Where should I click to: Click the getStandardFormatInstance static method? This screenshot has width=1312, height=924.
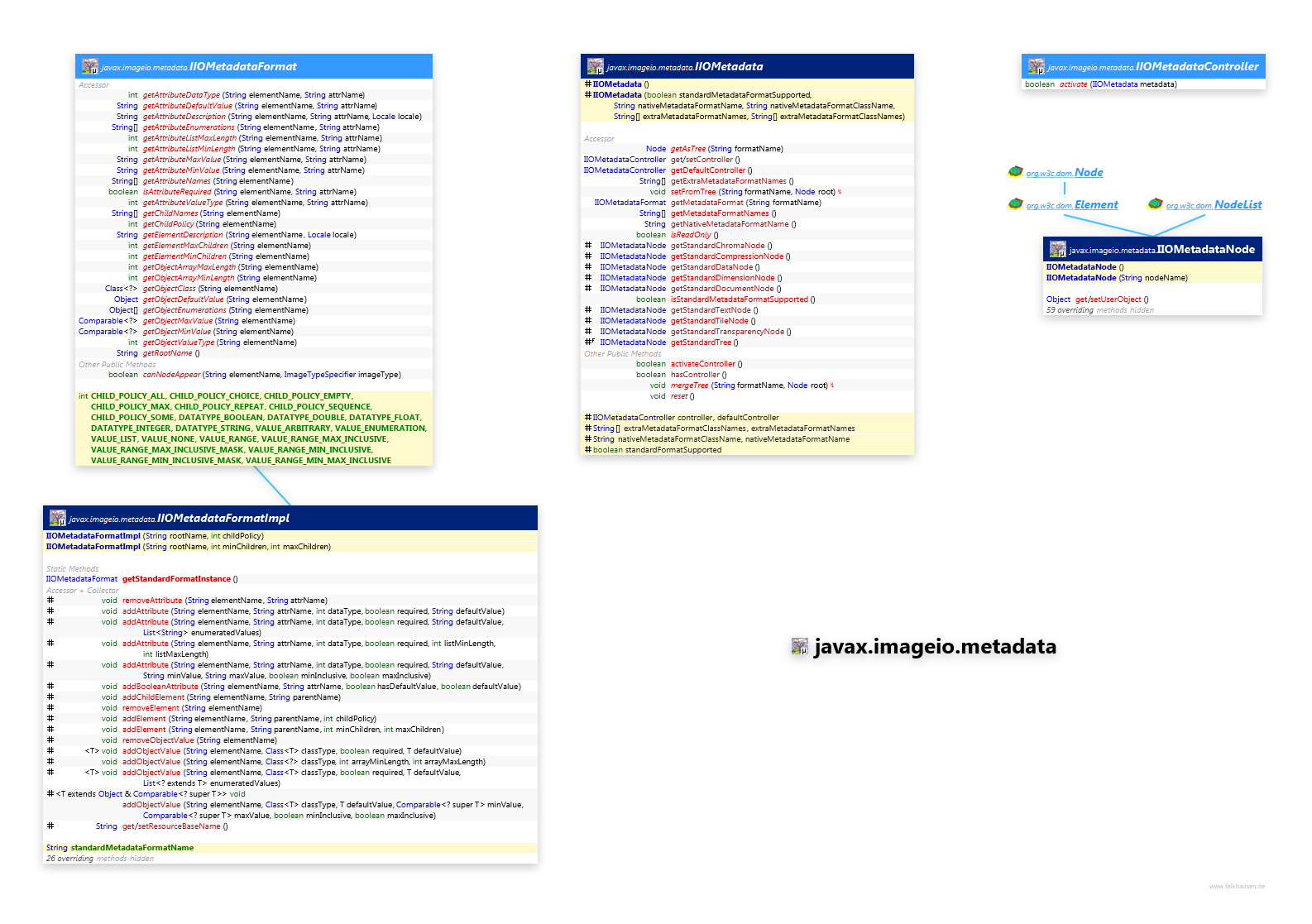tap(176, 579)
